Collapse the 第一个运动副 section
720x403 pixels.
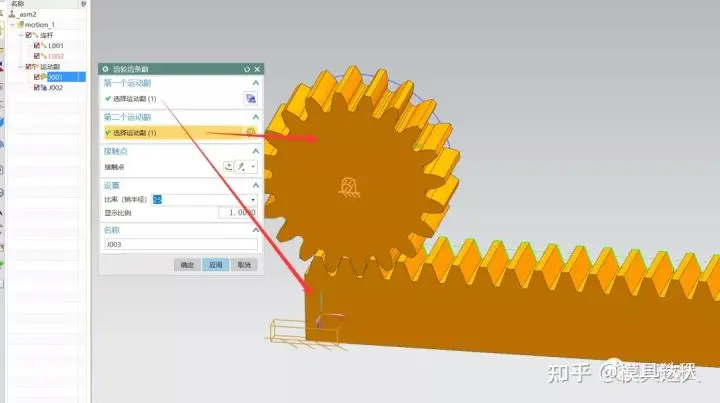point(256,83)
